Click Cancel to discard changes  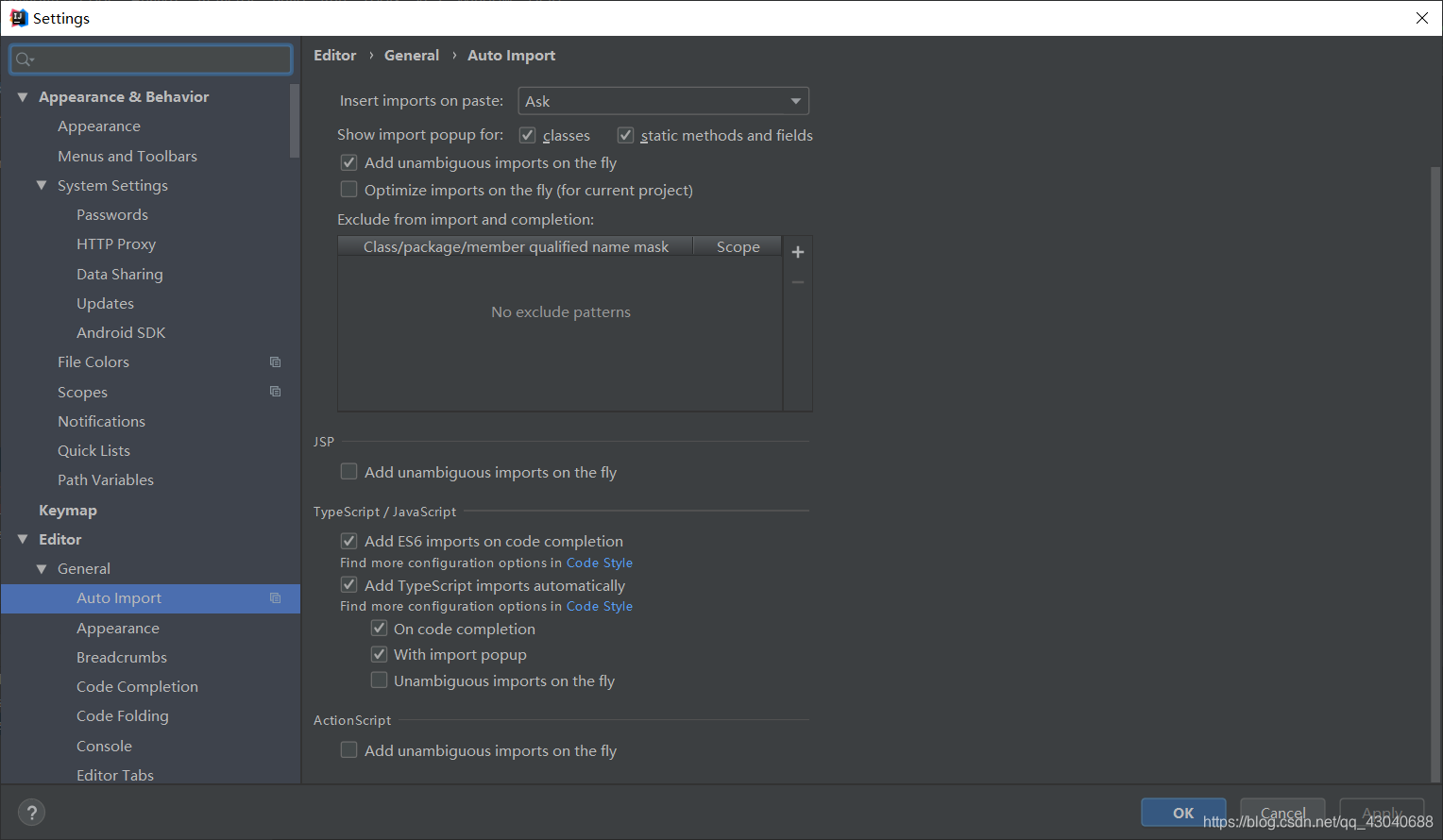(x=1282, y=813)
